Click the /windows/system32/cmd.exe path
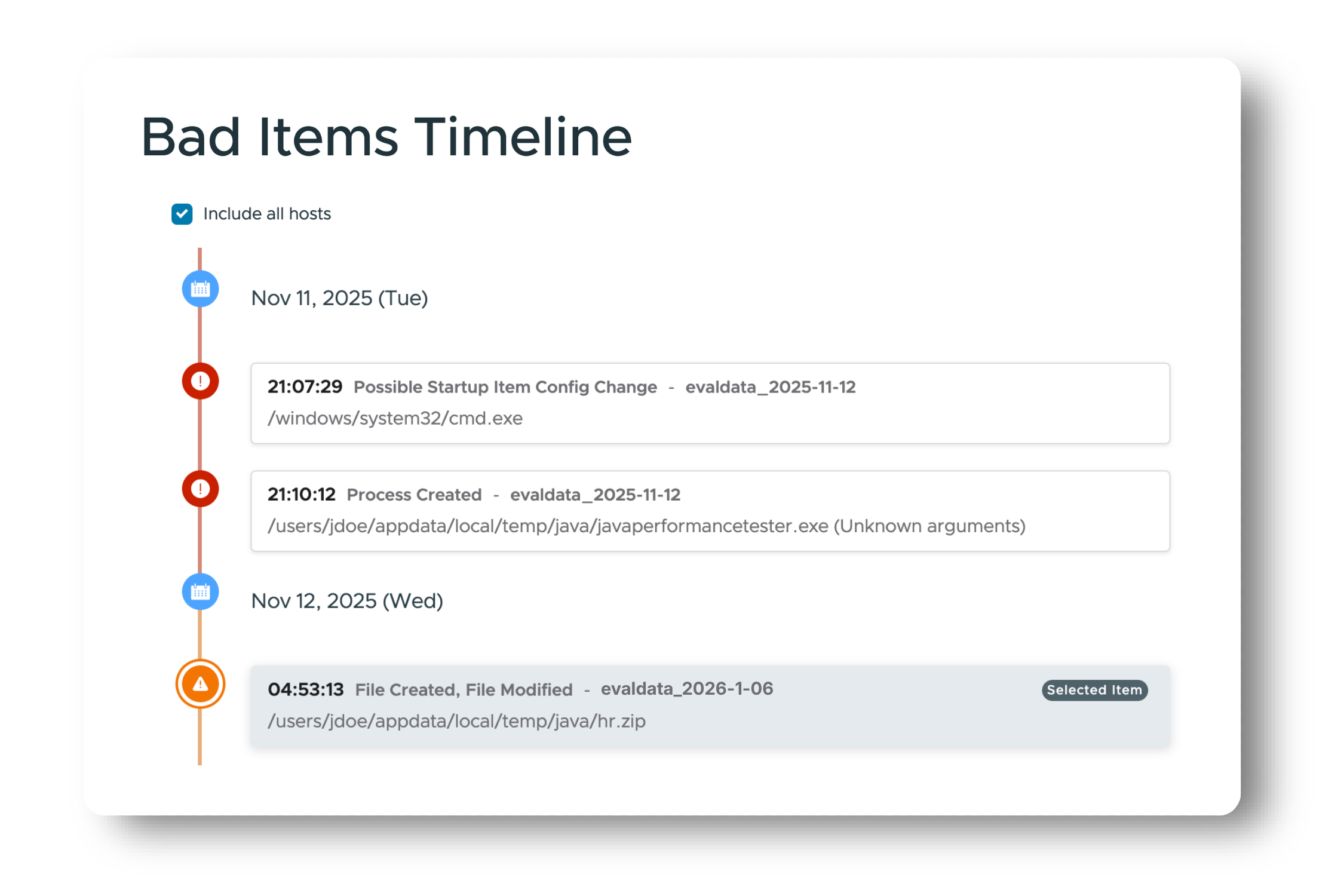 pos(395,418)
